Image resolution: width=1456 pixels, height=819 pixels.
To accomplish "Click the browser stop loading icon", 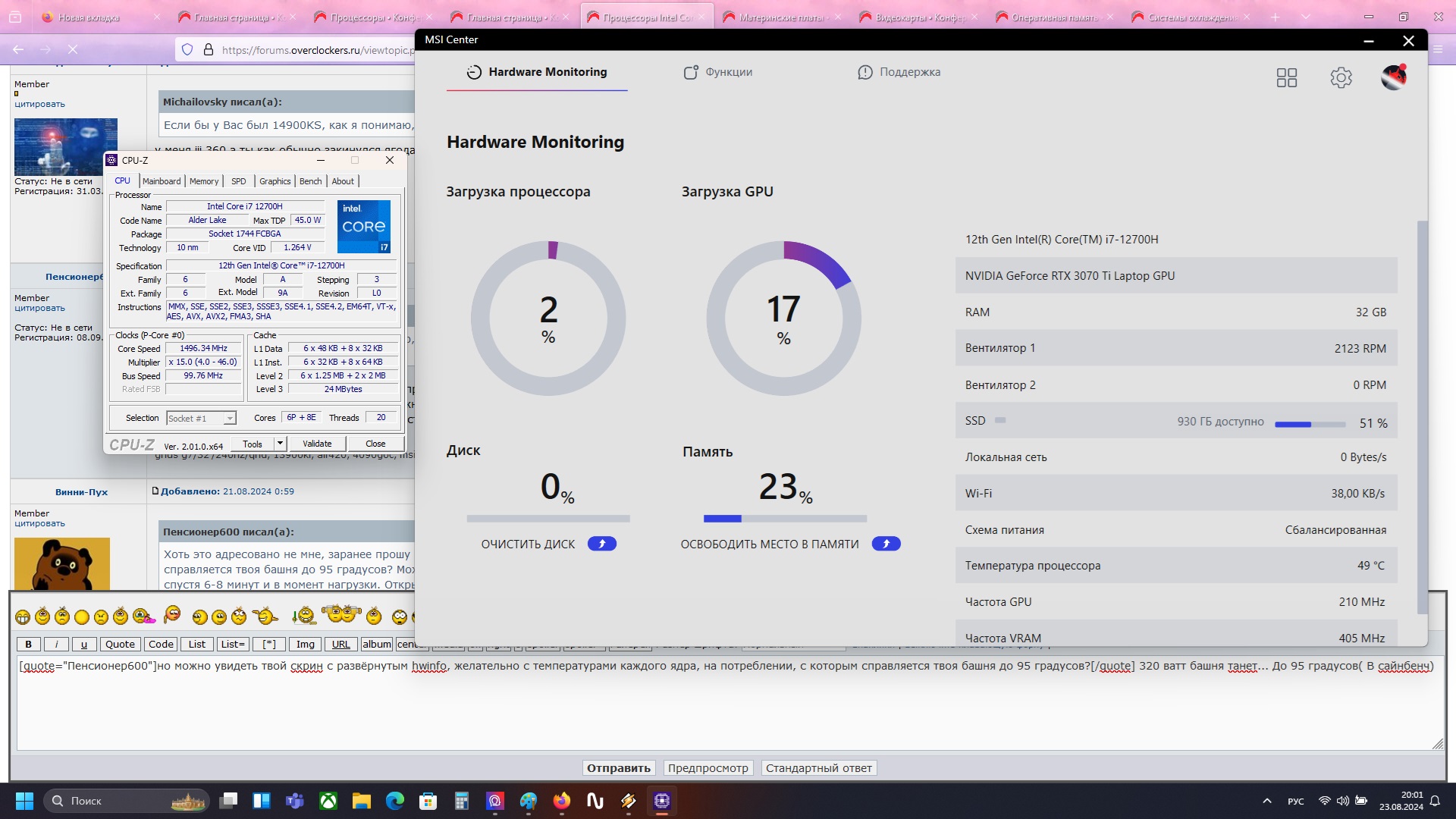I will (x=73, y=49).
